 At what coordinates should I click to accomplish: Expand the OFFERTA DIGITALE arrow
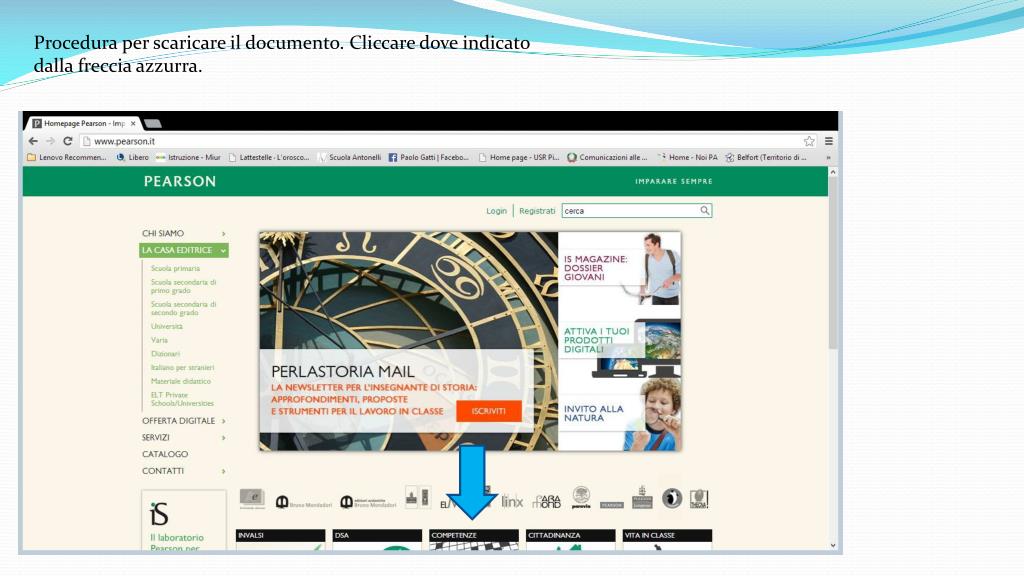(x=223, y=421)
